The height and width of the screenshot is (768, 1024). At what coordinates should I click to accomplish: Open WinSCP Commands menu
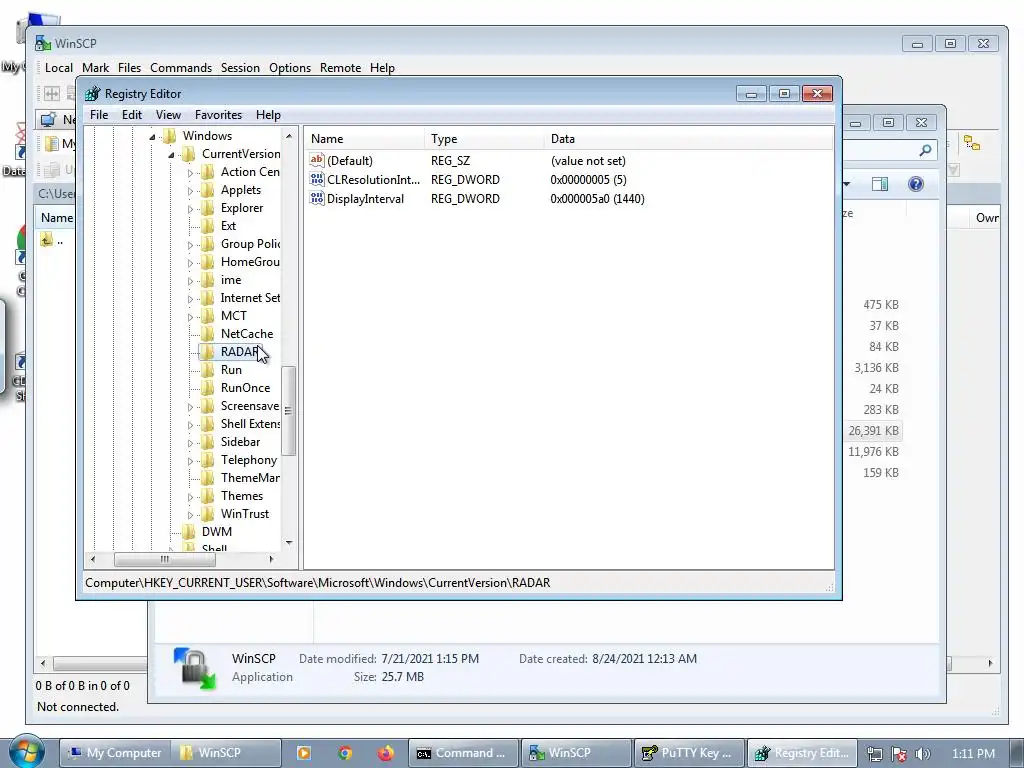click(x=181, y=68)
